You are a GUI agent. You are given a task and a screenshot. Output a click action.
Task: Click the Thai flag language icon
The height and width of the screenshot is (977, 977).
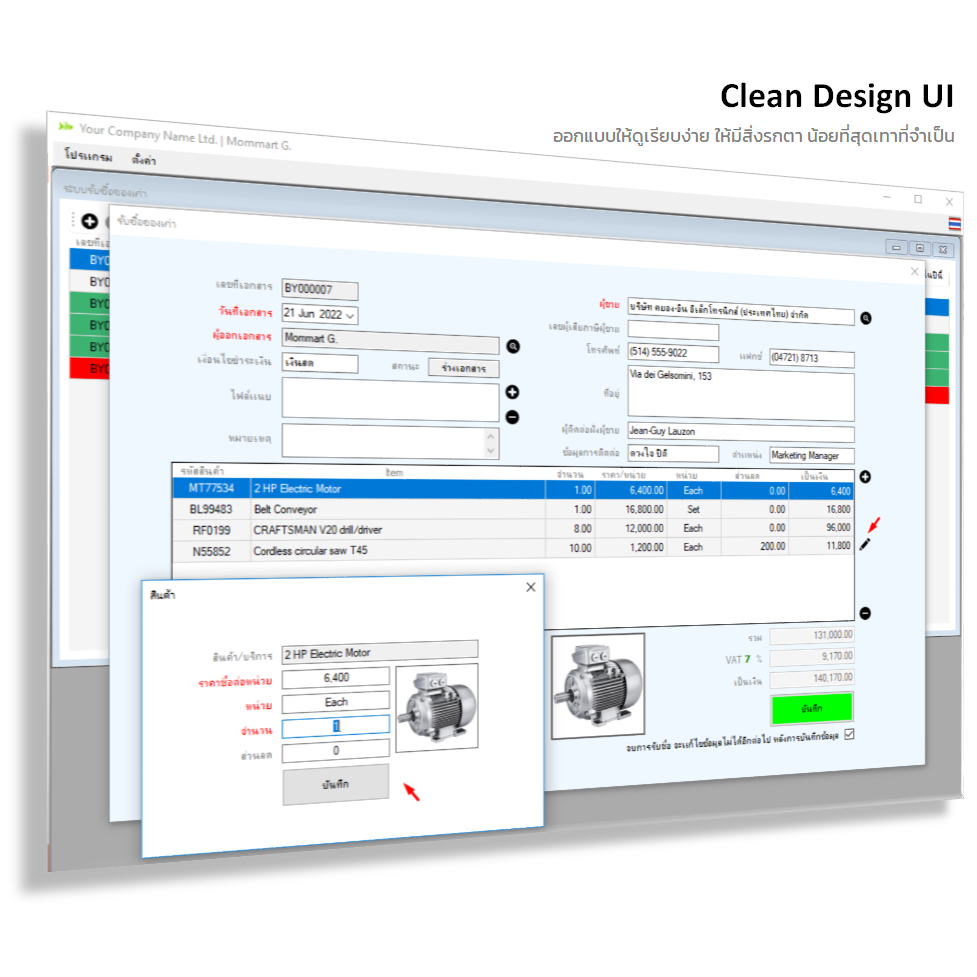pyautogui.click(x=955, y=223)
